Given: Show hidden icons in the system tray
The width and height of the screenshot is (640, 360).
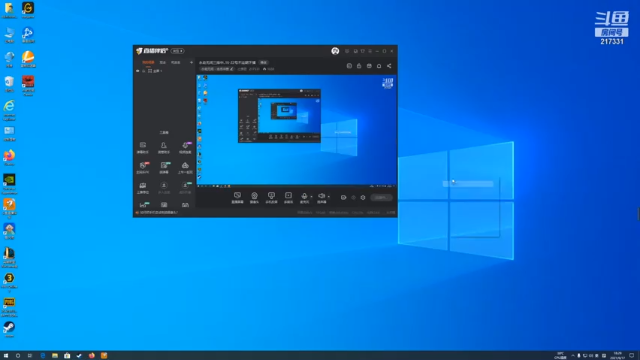Looking at the screenshot, I should [573, 356].
